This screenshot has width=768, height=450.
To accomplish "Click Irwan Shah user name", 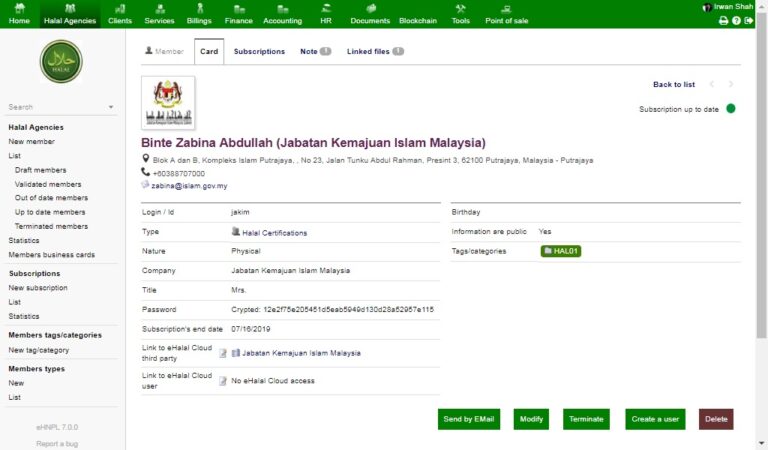I will coord(733,7).
